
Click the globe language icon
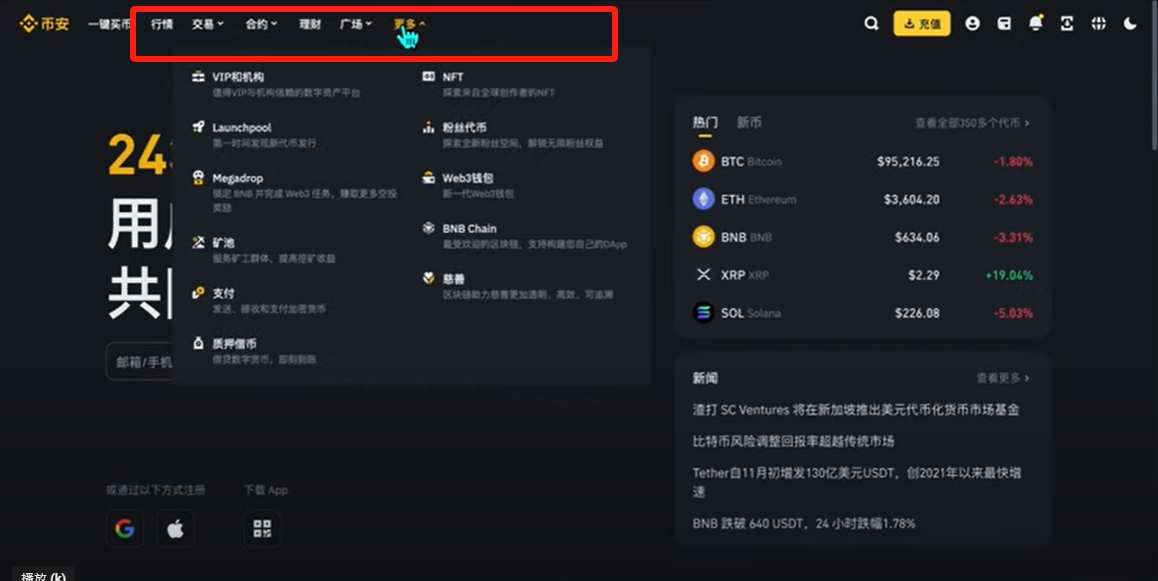pyautogui.click(x=1099, y=24)
